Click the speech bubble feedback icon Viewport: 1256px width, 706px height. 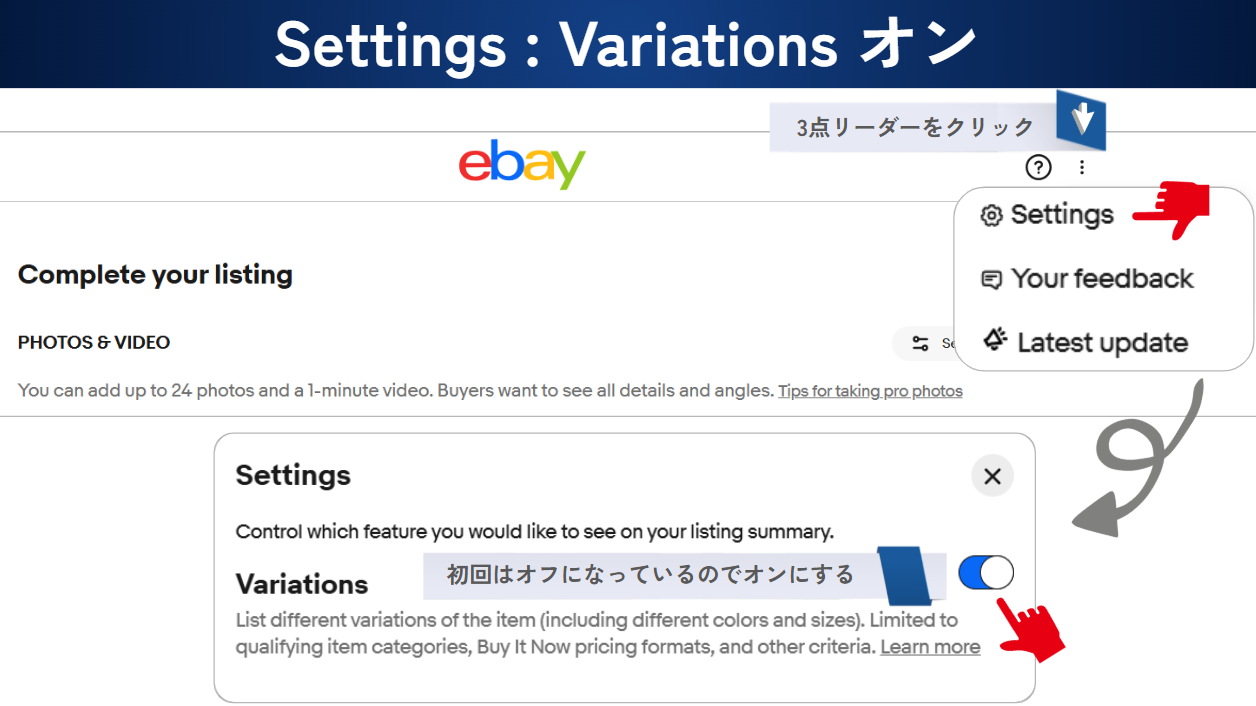[x=991, y=280]
